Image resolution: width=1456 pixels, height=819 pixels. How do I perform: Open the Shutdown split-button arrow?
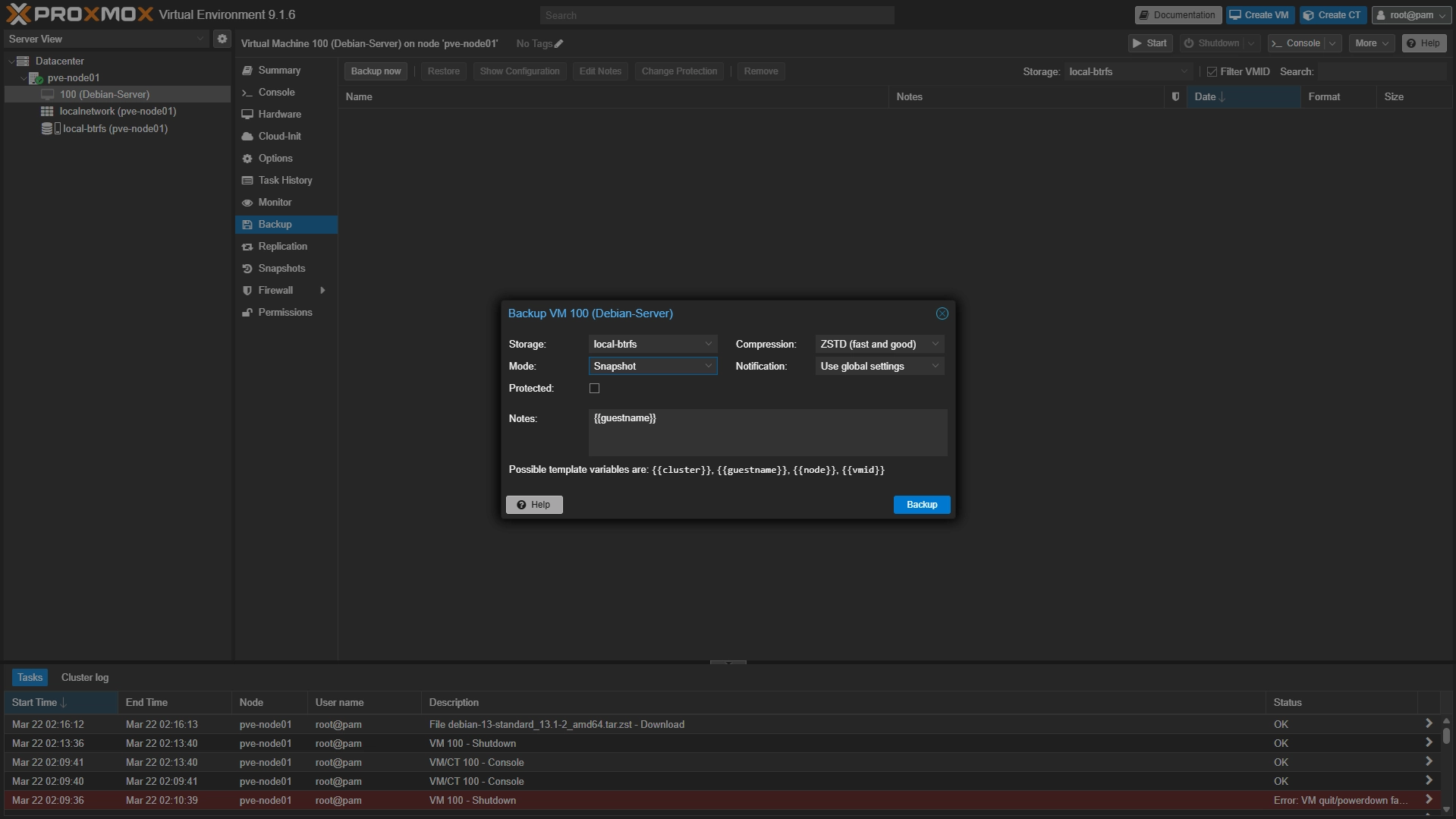[1251, 43]
